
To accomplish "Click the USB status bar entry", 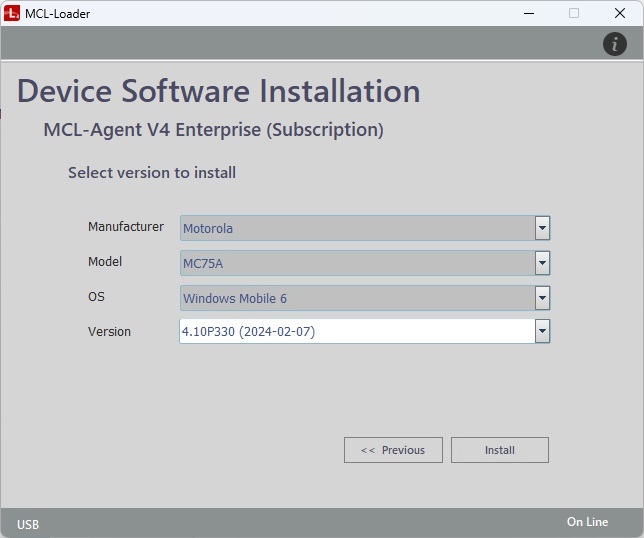I will [28, 524].
